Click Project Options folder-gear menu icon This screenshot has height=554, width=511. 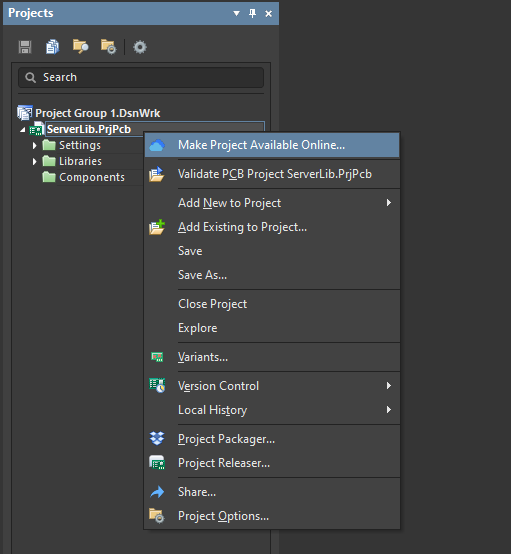click(157, 516)
